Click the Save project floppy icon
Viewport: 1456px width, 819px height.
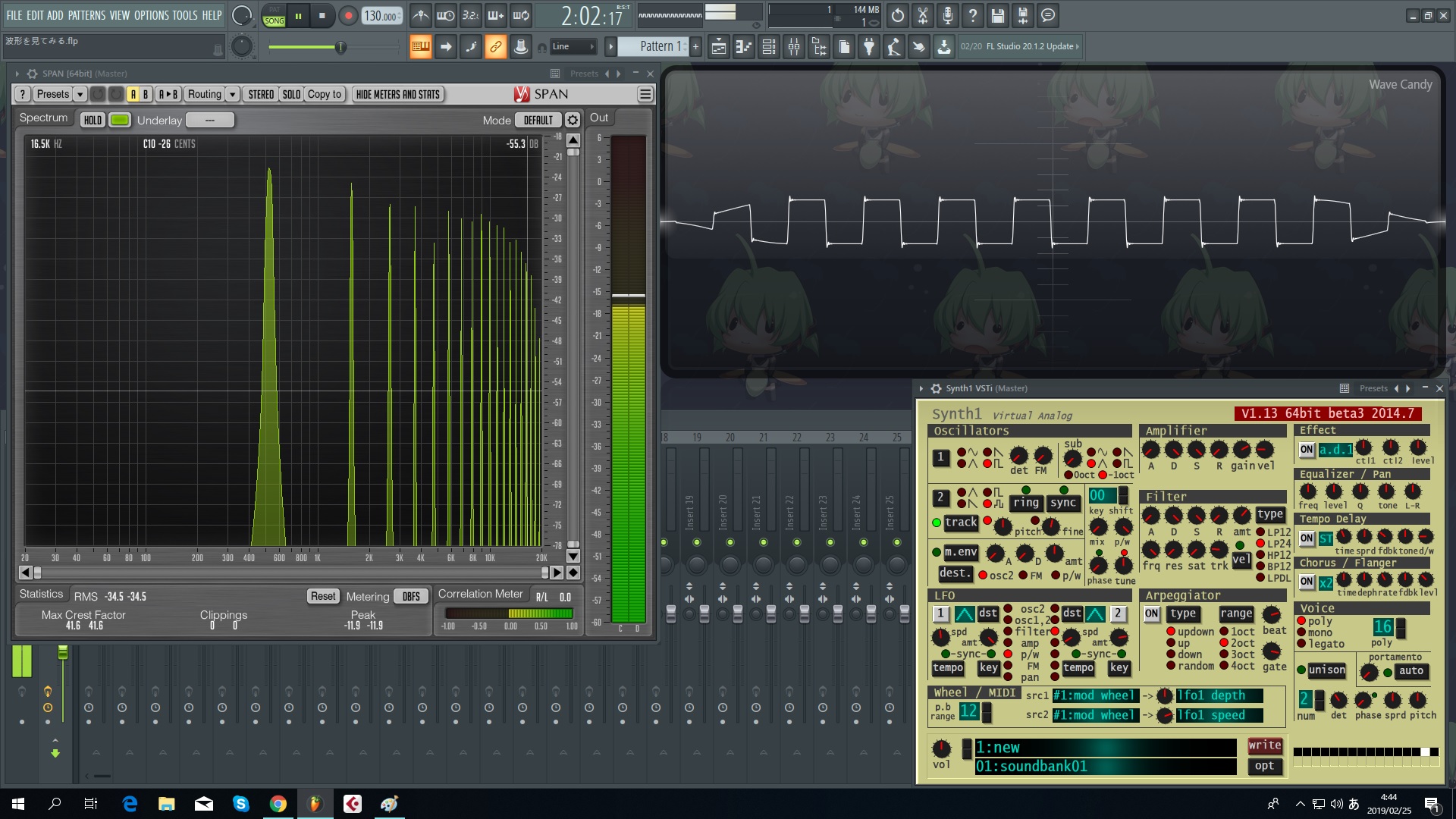click(x=998, y=15)
